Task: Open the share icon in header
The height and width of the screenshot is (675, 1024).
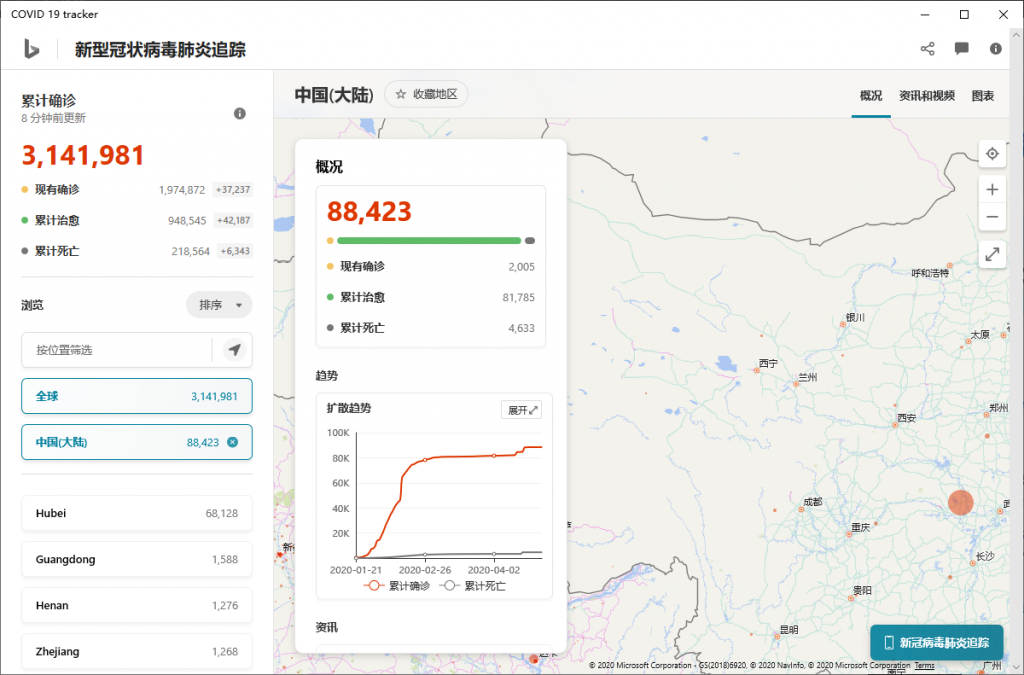Action: (927, 49)
